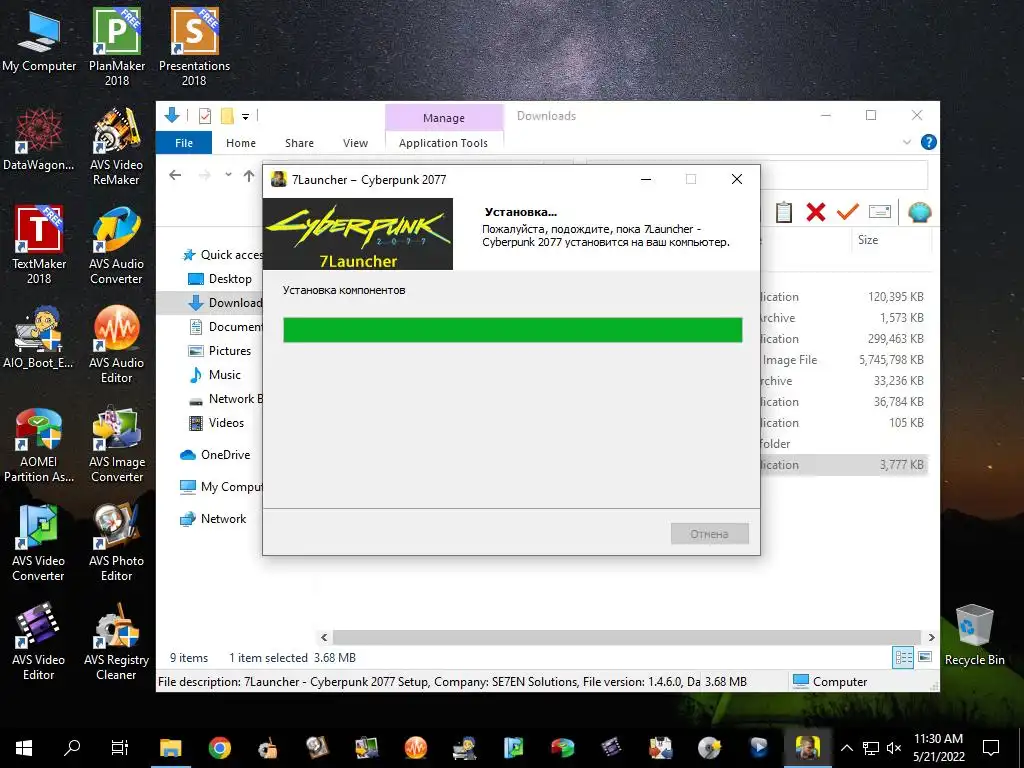Show hidden tray icons chevron
Image resolution: width=1024 pixels, height=768 pixels.
[846, 748]
